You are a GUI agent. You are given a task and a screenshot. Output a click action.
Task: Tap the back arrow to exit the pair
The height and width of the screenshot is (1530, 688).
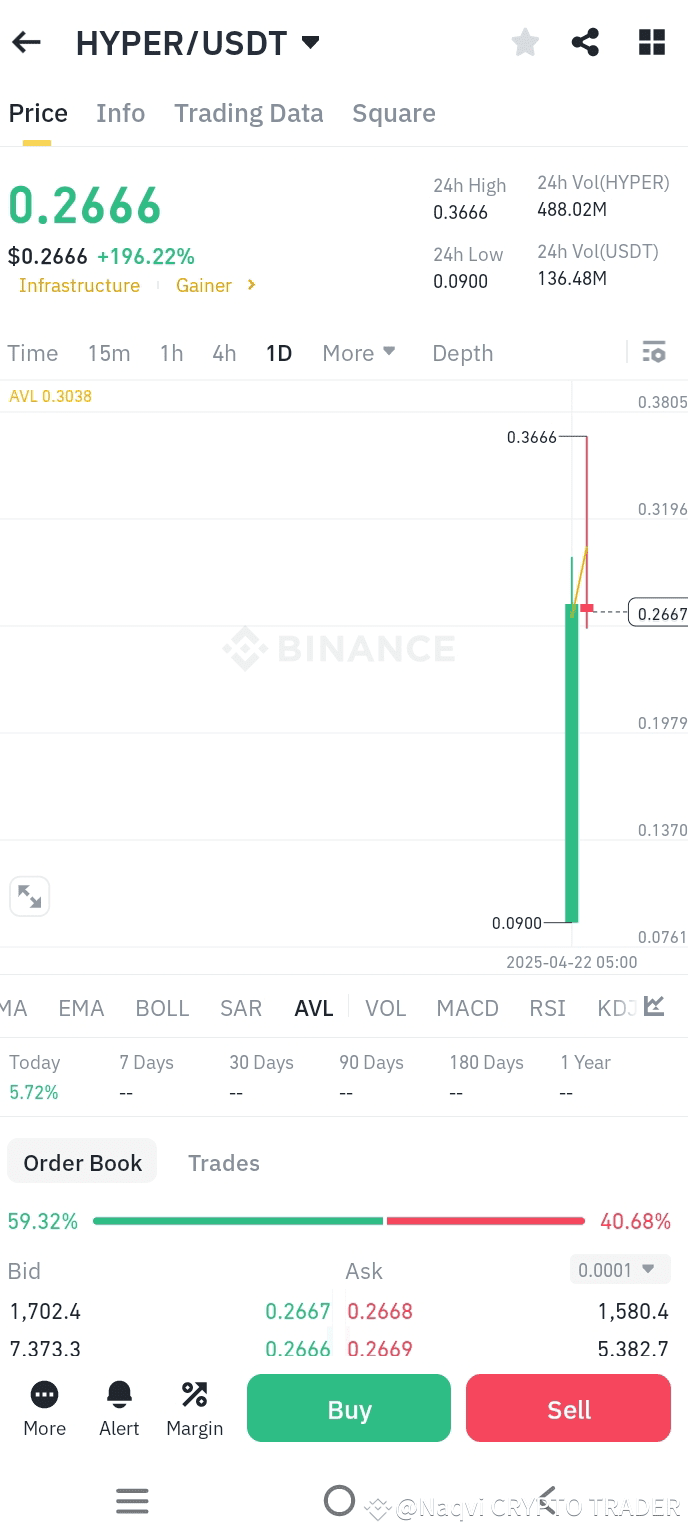25,42
